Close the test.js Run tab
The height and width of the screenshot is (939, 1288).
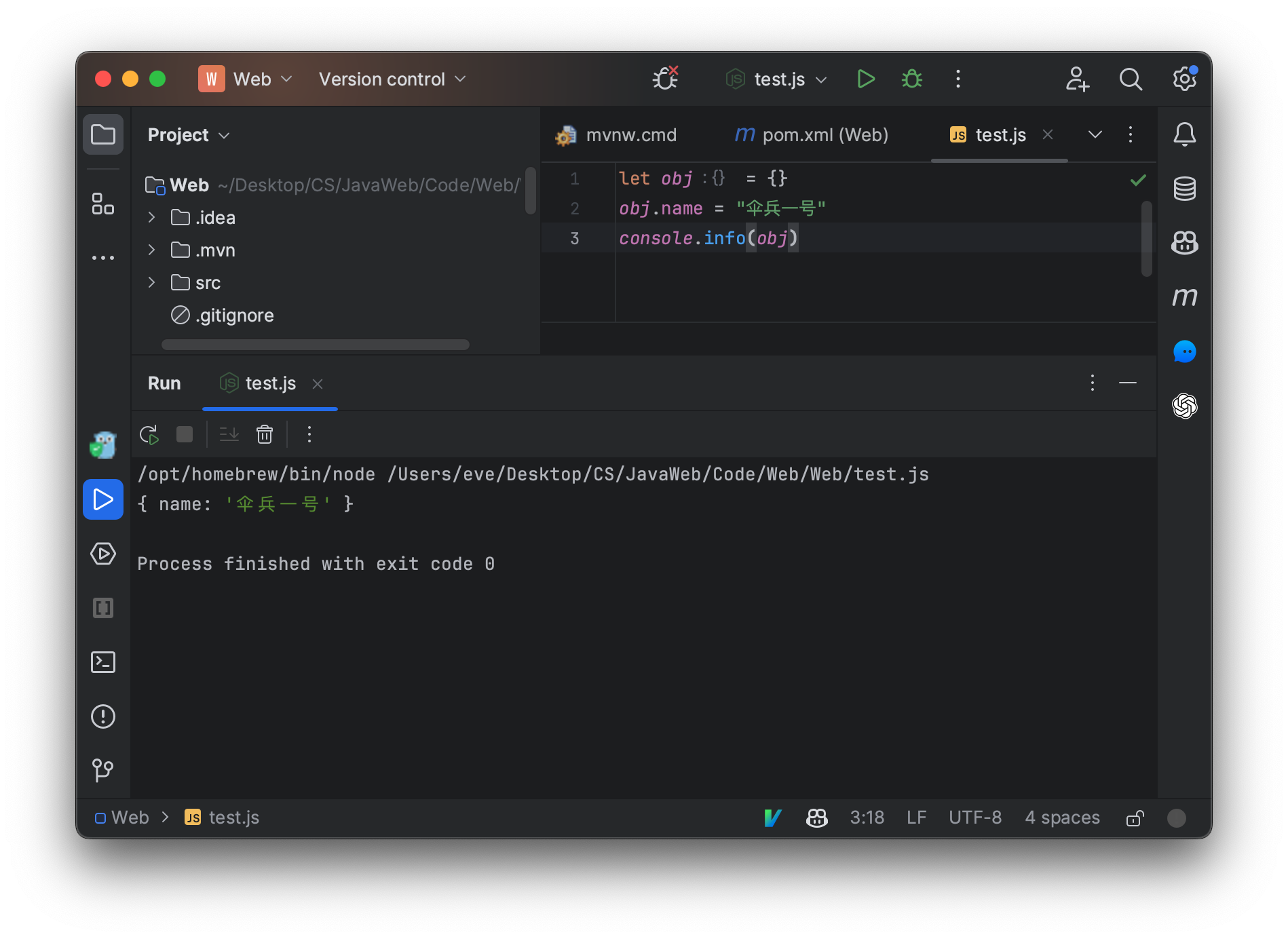(x=318, y=384)
